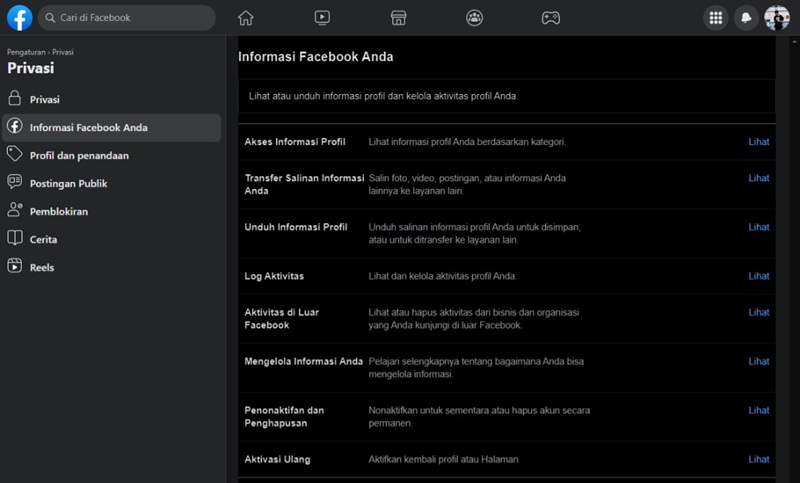This screenshot has height=483, width=800.
Task: Click the Cari di Facebook search field
Action: click(x=127, y=17)
